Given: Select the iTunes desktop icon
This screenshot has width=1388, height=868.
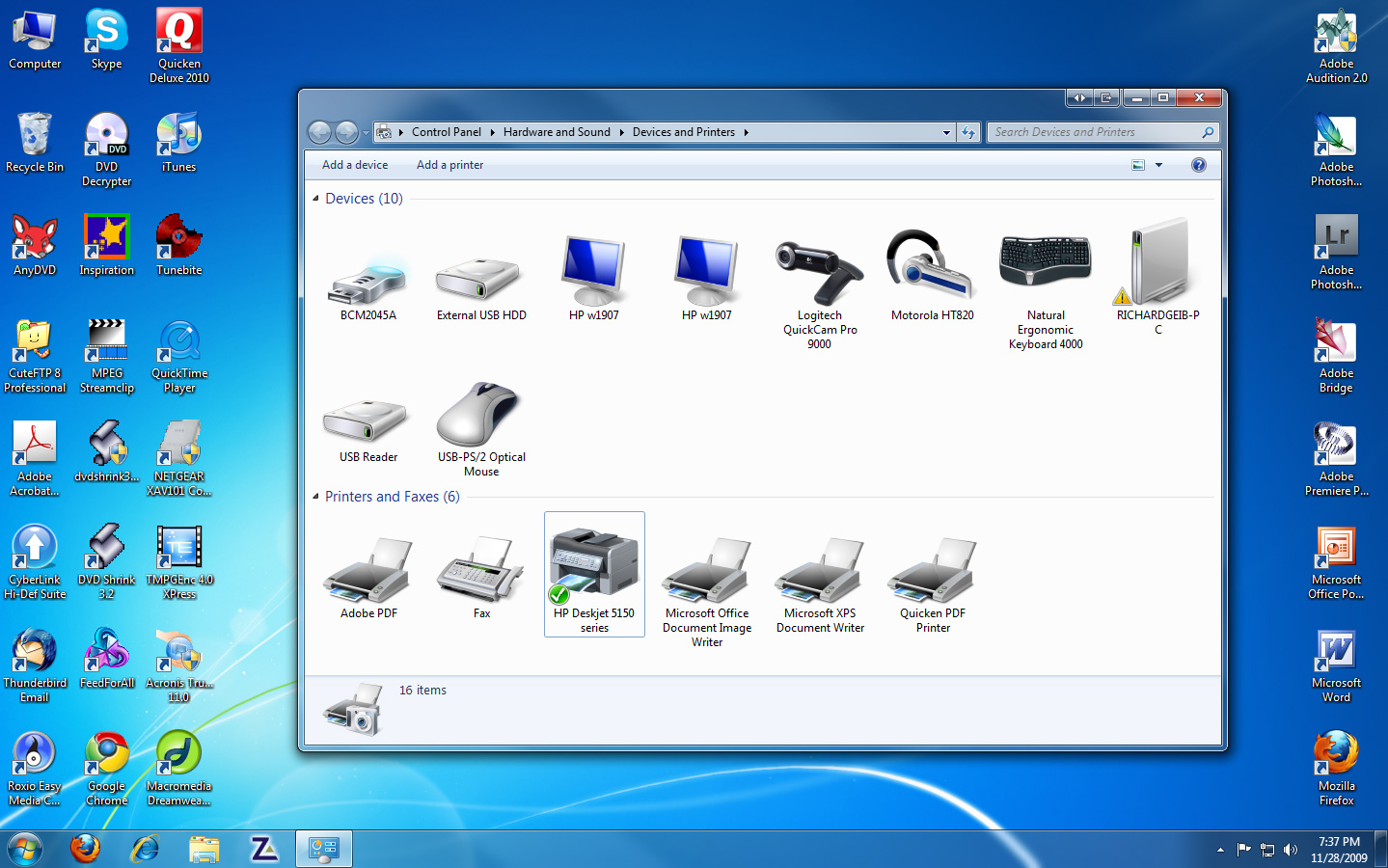Looking at the screenshot, I should tap(178, 142).
